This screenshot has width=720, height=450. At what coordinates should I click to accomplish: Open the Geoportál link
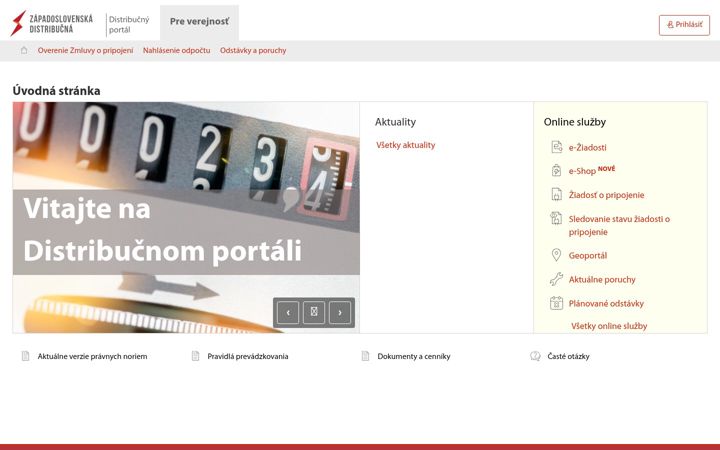tap(588, 256)
